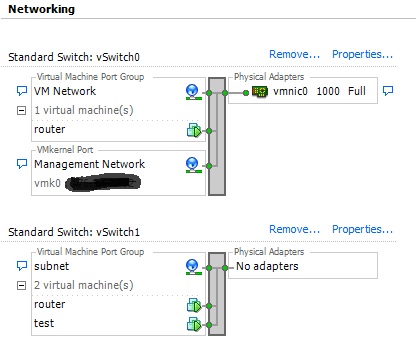Select the test virtual machine entry
Screen dimensions: 416x361
pos(44,323)
